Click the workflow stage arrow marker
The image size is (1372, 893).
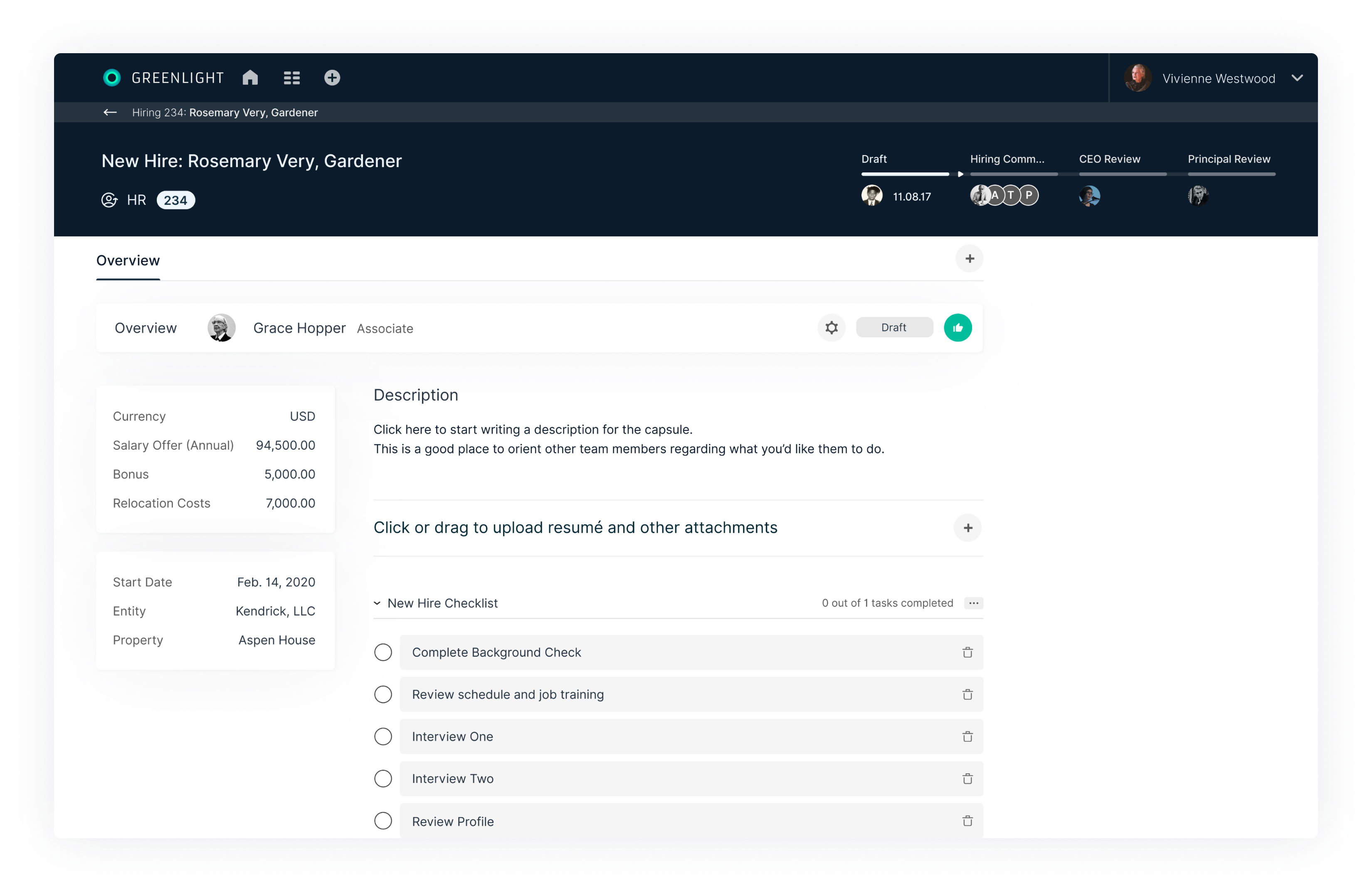(960, 174)
